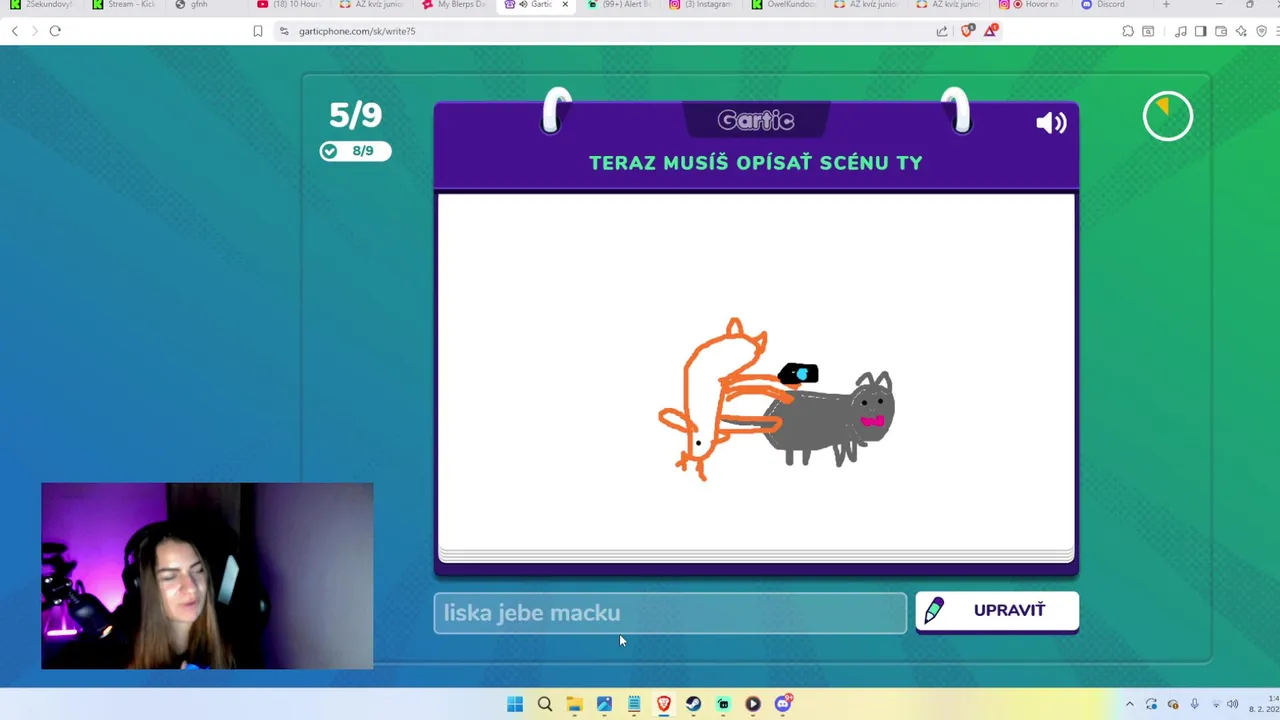Open a new browser tab
The image size is (1280, 720).
pyautogui.click(x=1166, y=5)
